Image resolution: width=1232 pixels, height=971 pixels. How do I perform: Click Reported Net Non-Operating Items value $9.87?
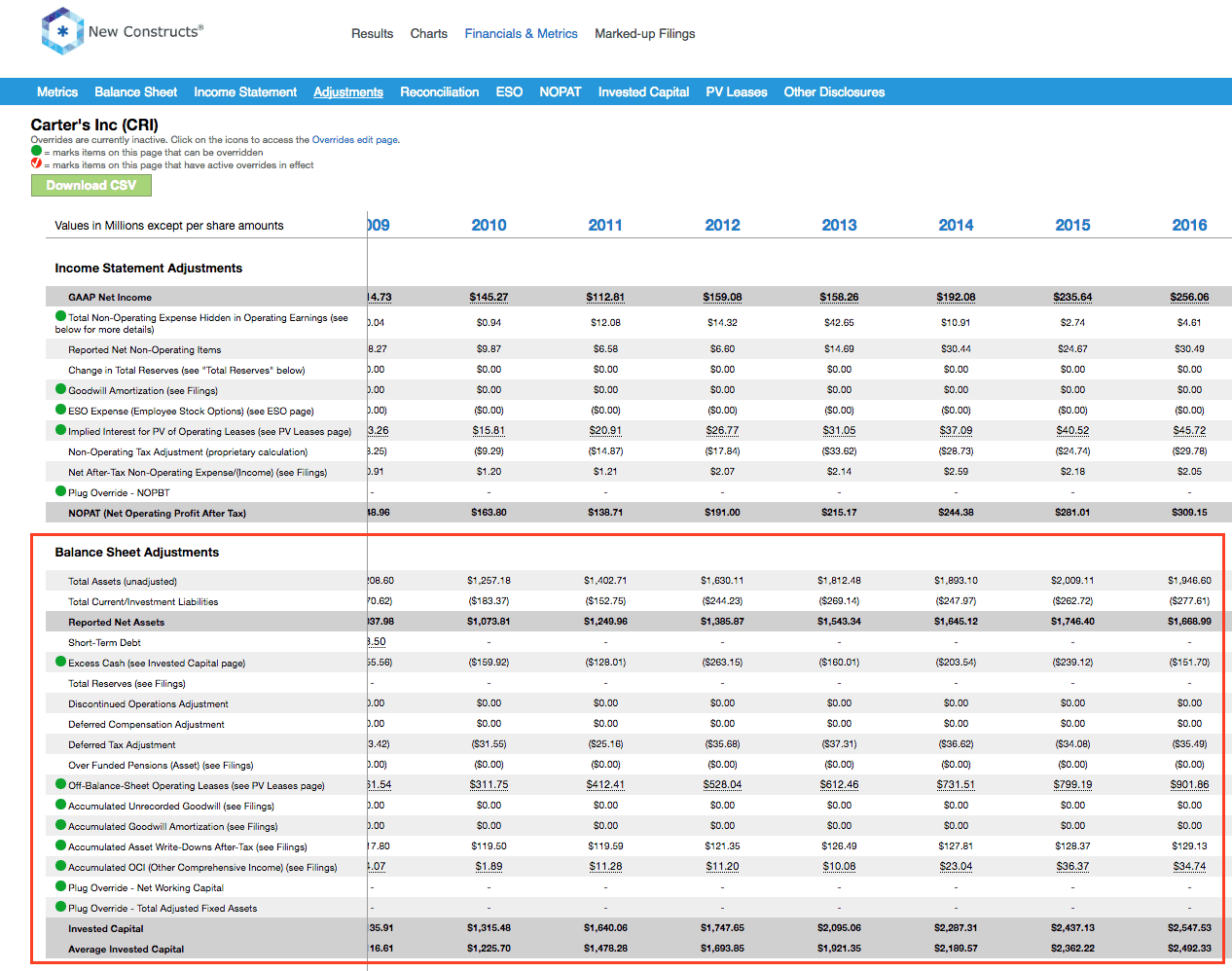click(x=489, y=348)
